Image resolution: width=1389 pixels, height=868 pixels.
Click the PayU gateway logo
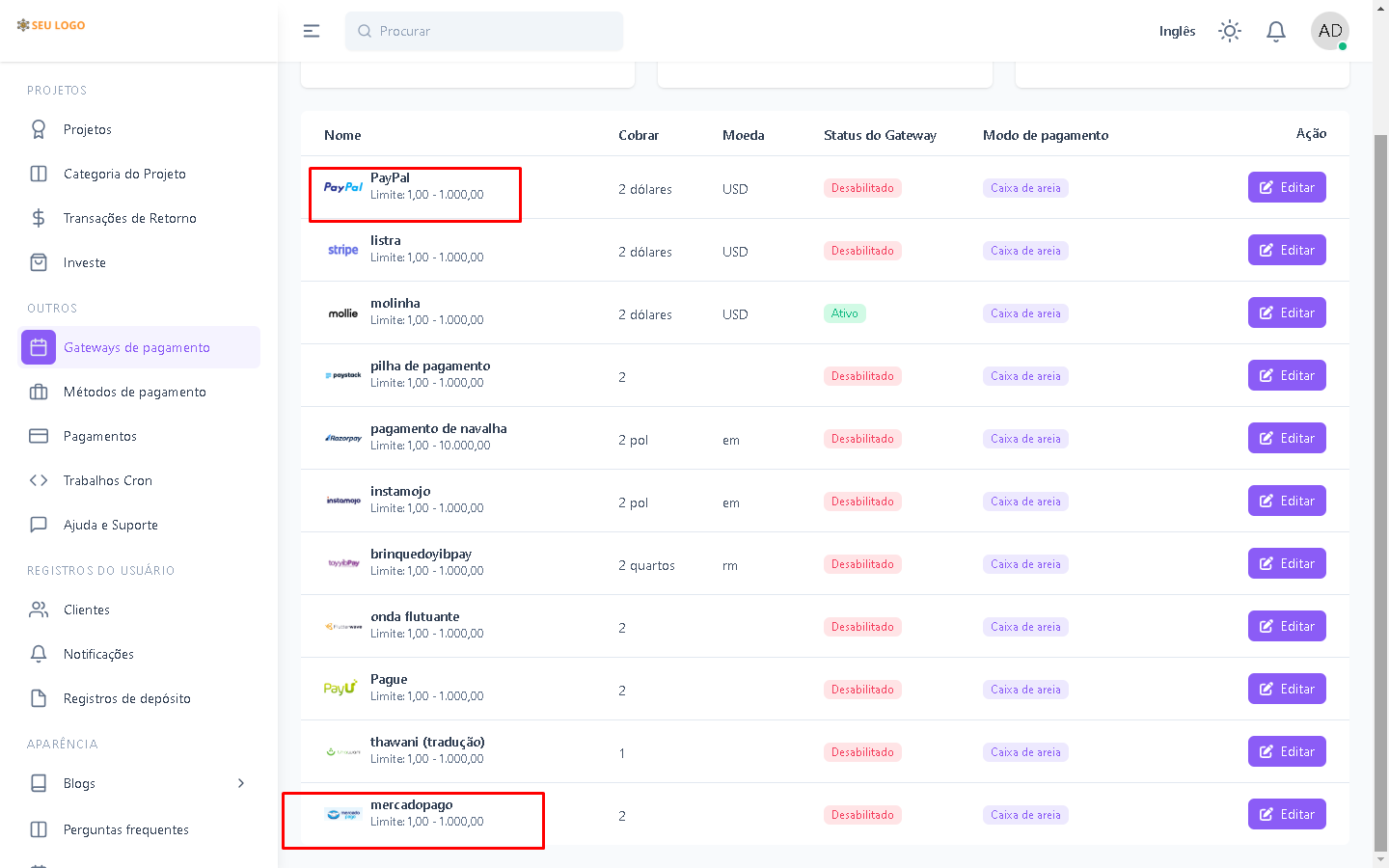[340, 689]
